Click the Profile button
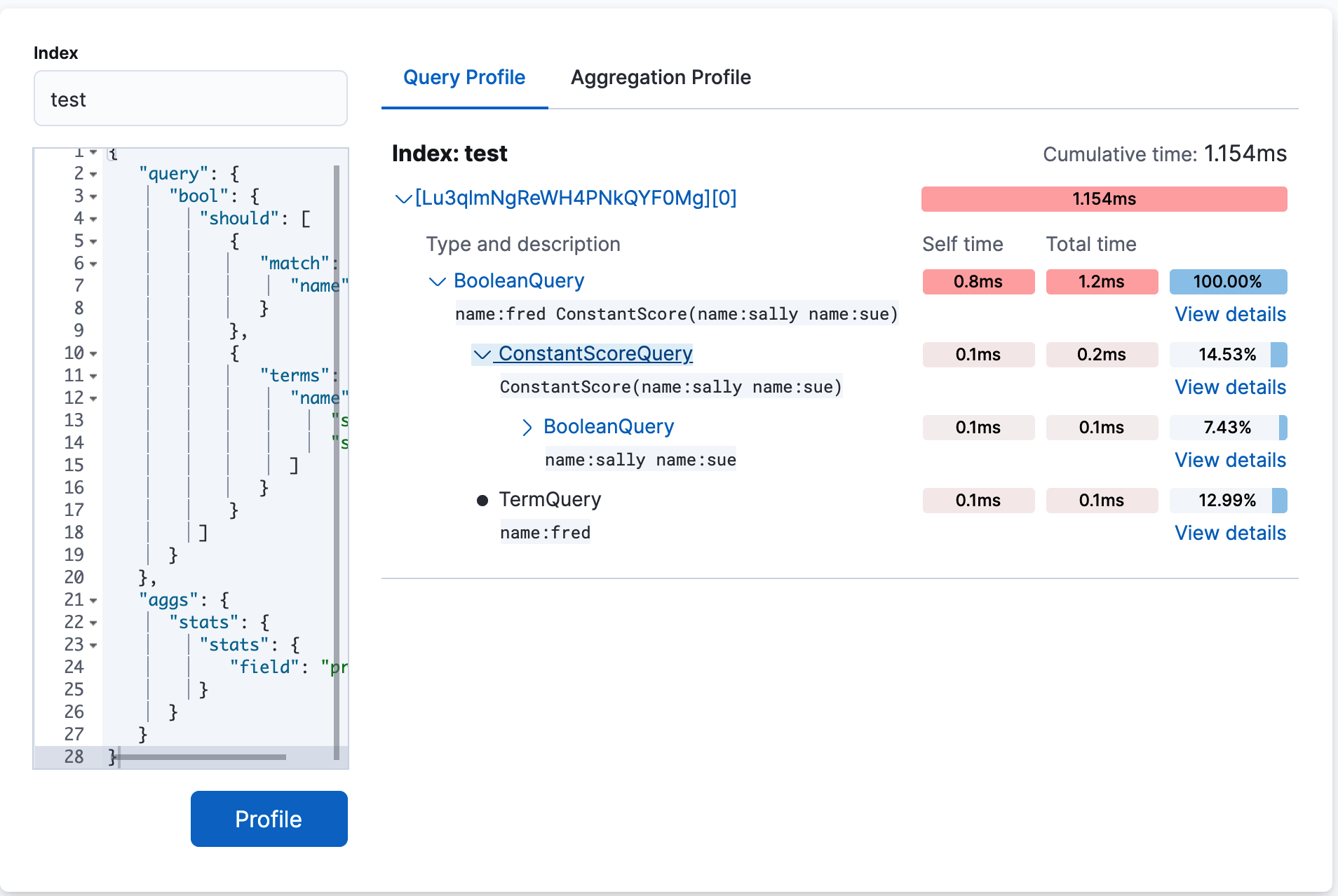This screenshot has height=896, width=1338. pos(269,818)
